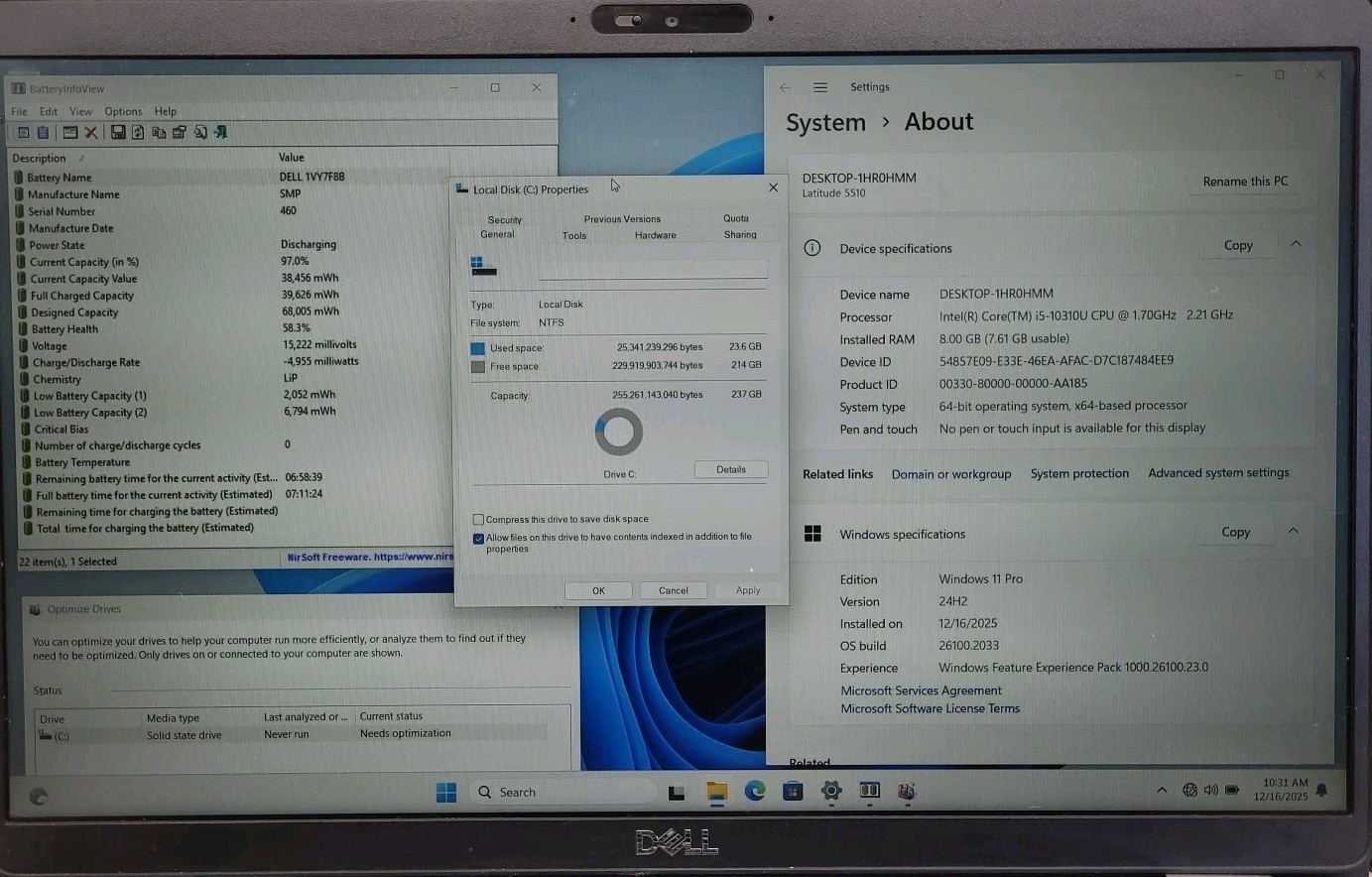Open the Edit menu in BatteryInfoView
Screen dimensions: 1372x877
pos(49,111)
